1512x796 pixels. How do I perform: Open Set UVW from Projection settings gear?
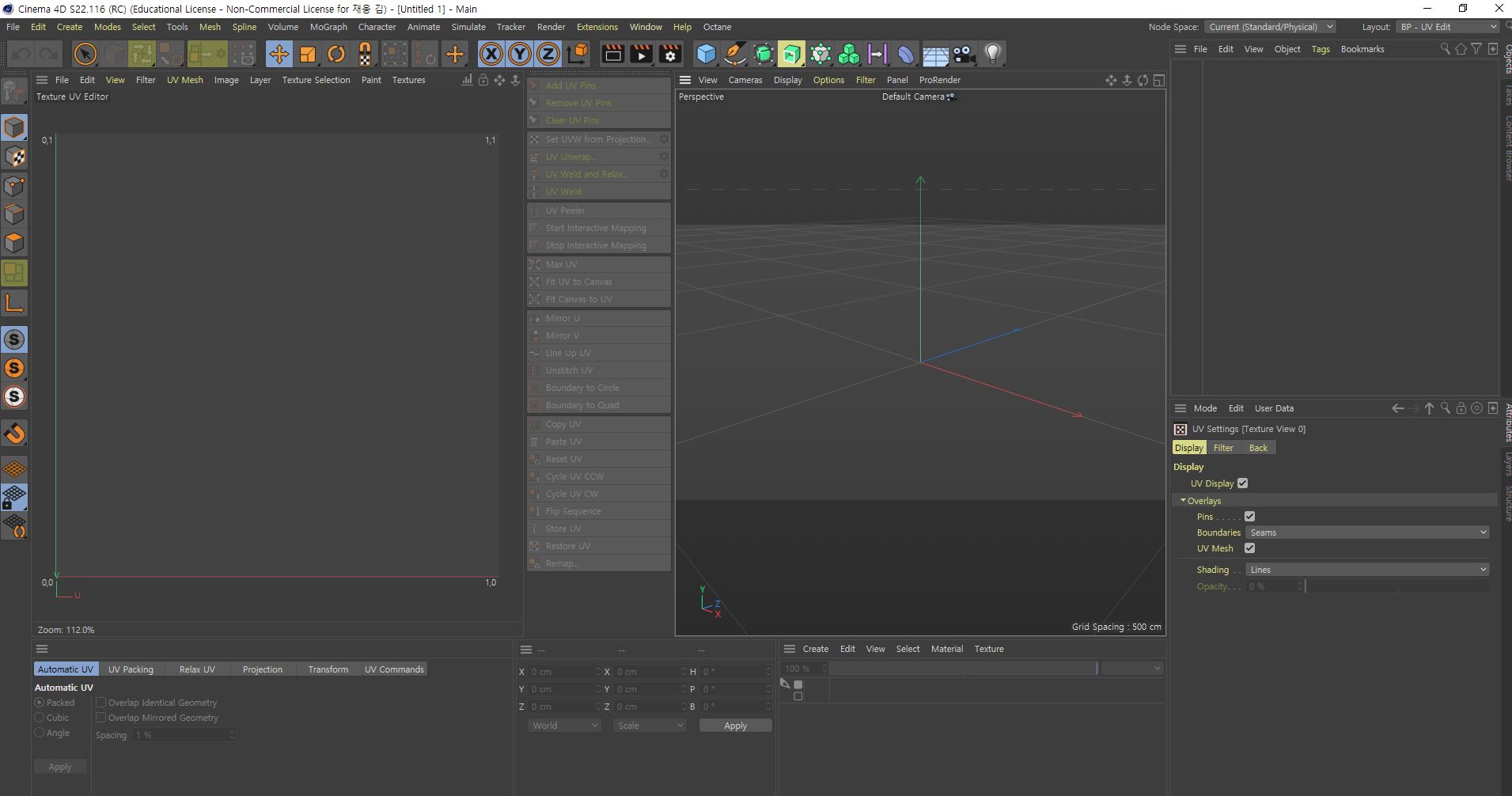tap(664, 139)
